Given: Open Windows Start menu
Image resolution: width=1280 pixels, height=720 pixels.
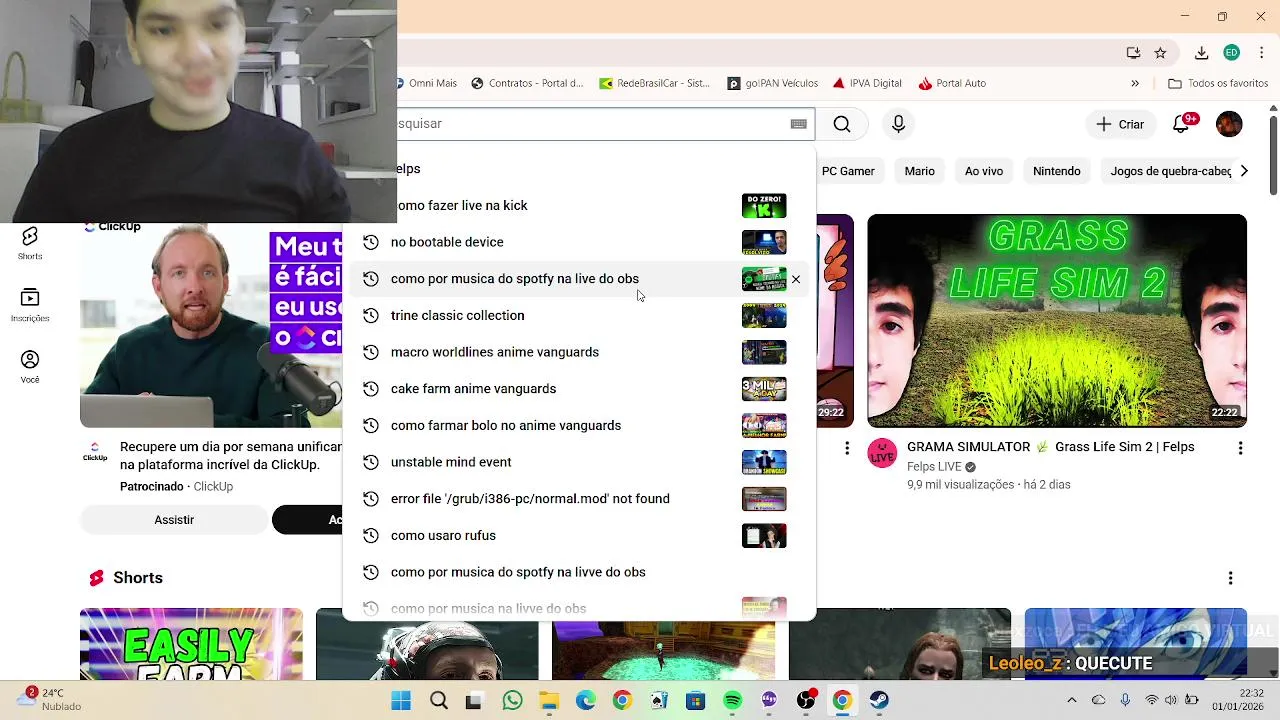Looking at the screenshot, I should [401, 700].
